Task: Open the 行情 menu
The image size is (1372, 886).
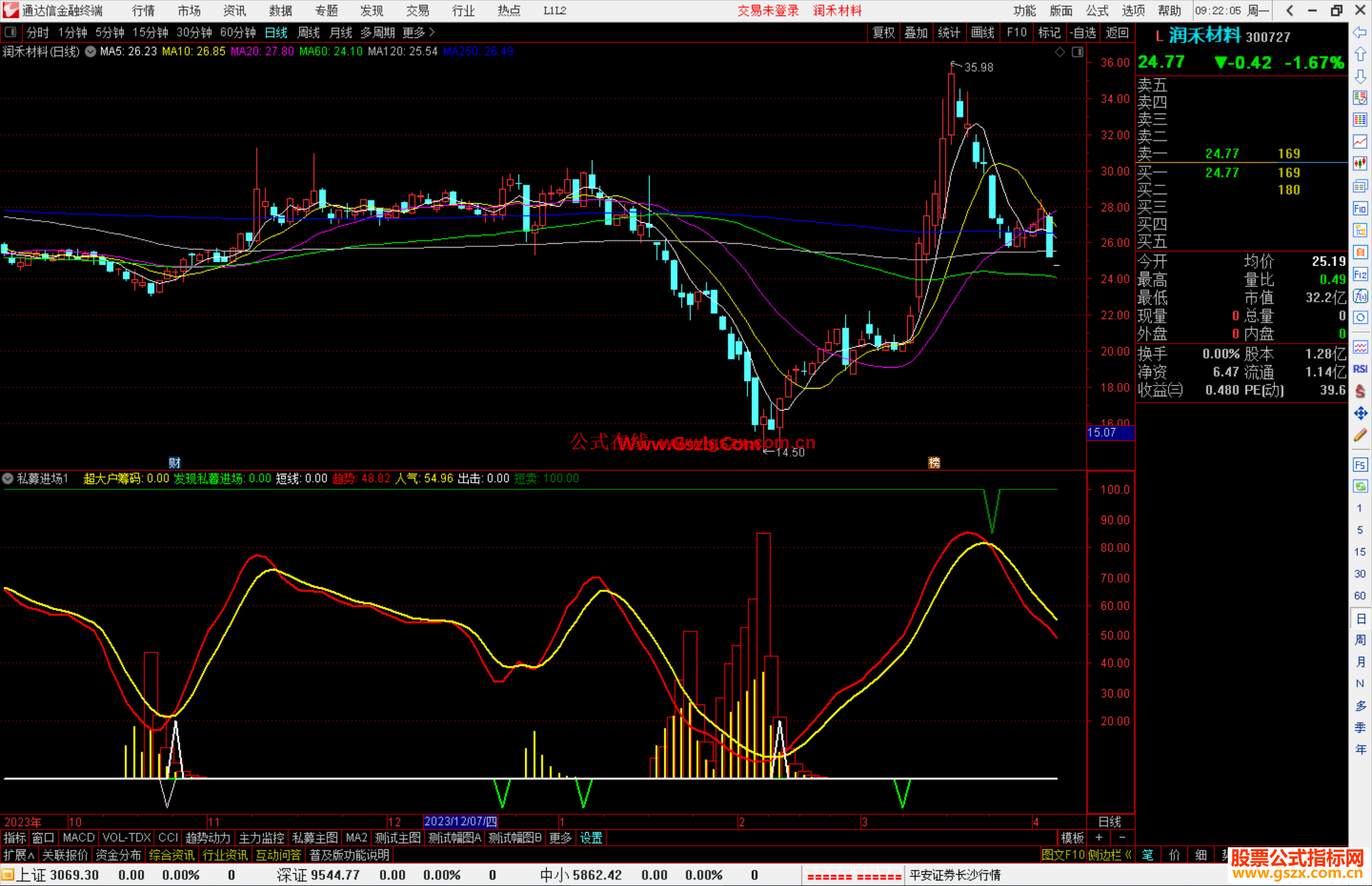Action: 143,11
